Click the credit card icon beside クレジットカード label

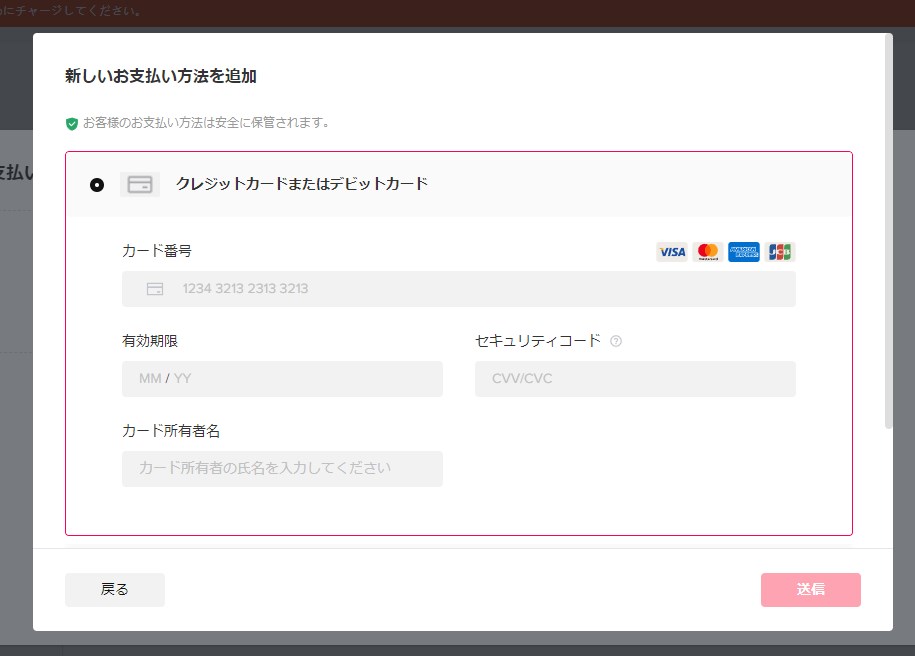point(140,185)
